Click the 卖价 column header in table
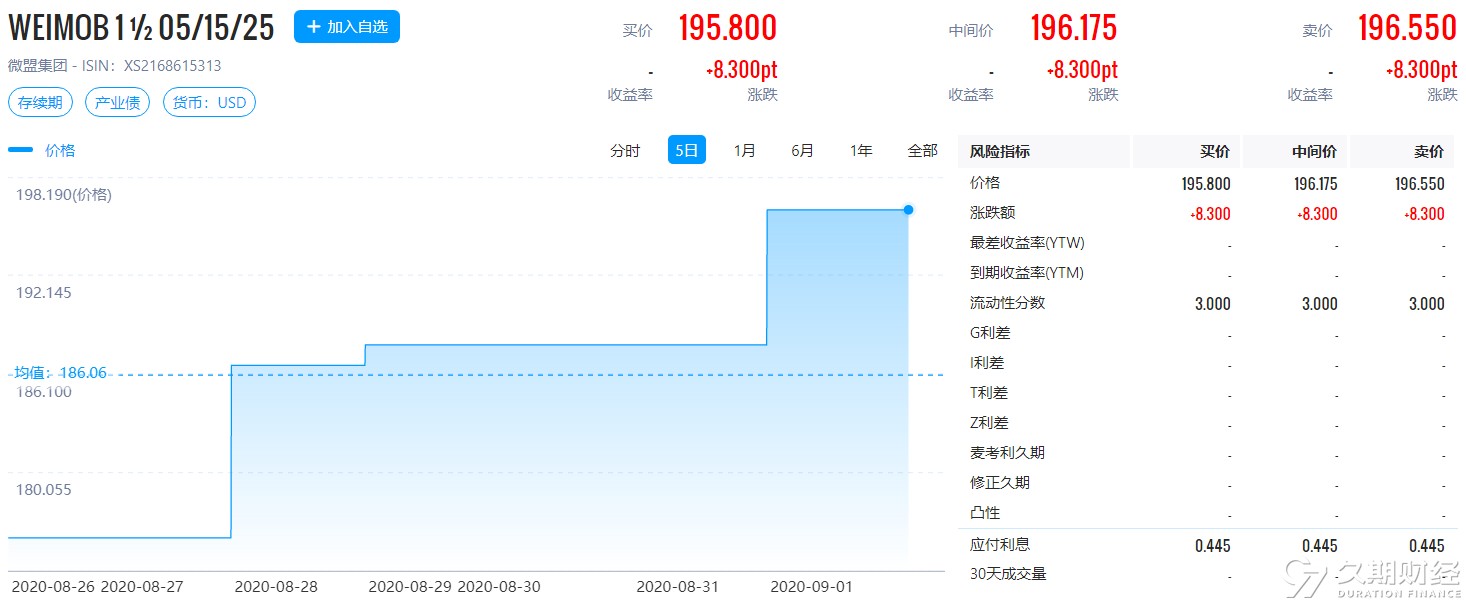The width and height of the screenshot is (1466, 603). (x=1429, y=152)
